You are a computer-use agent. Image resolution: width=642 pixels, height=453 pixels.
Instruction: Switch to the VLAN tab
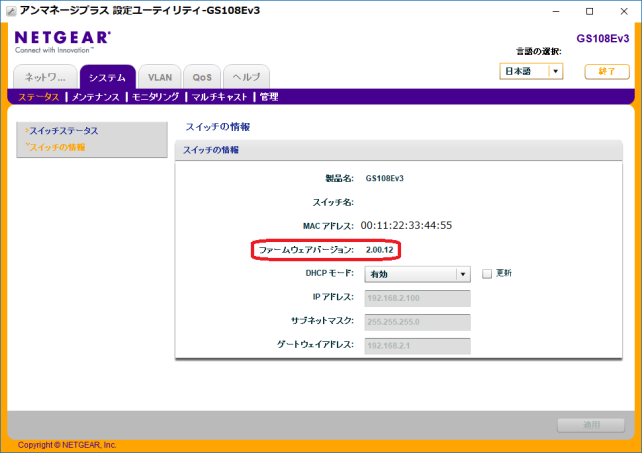160,77
